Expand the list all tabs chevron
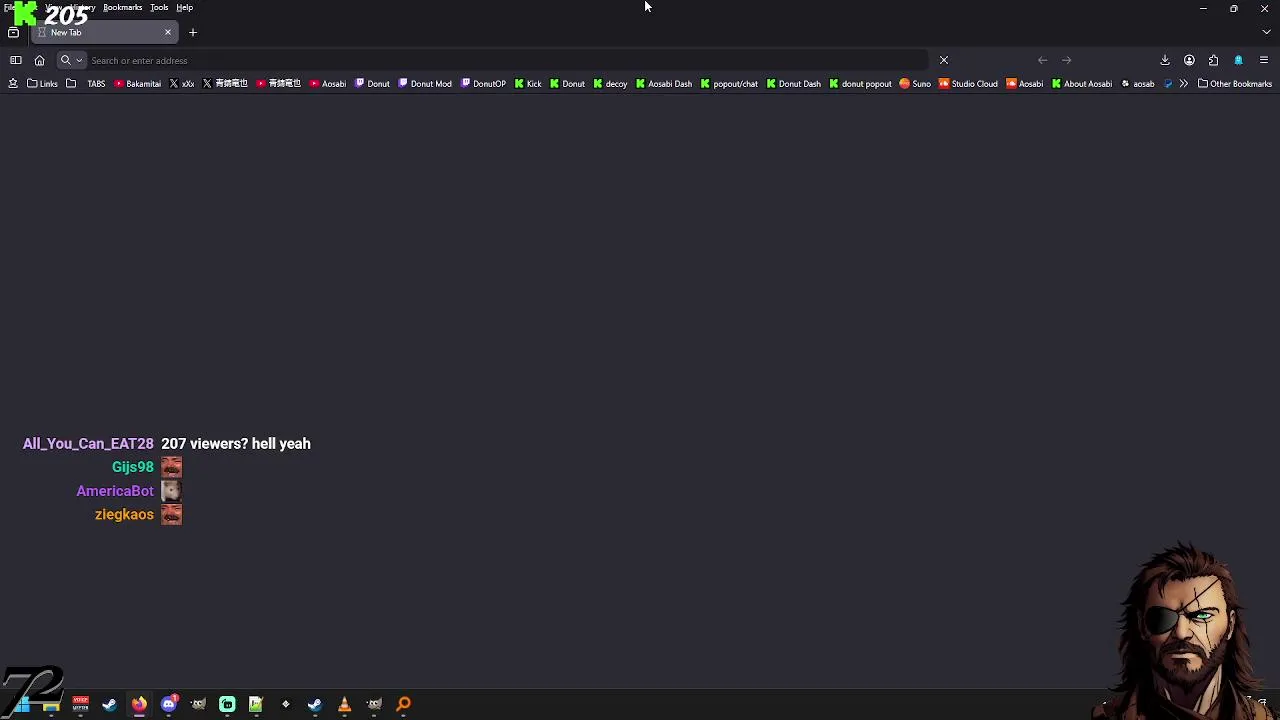1280x720 pixels. point(1266,32)
